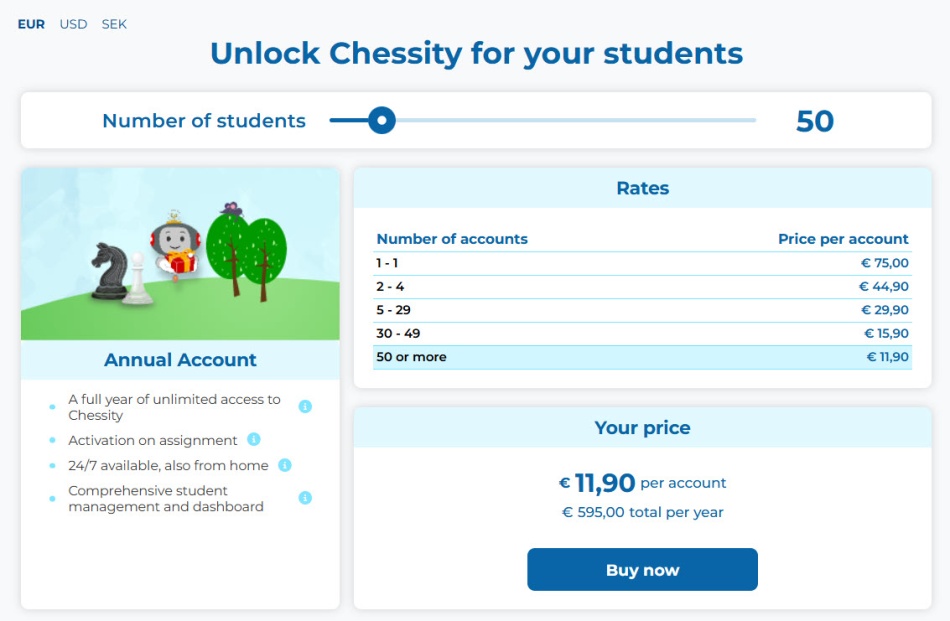
Task: Click the Annual Account heading
Action: pos(180,360)
